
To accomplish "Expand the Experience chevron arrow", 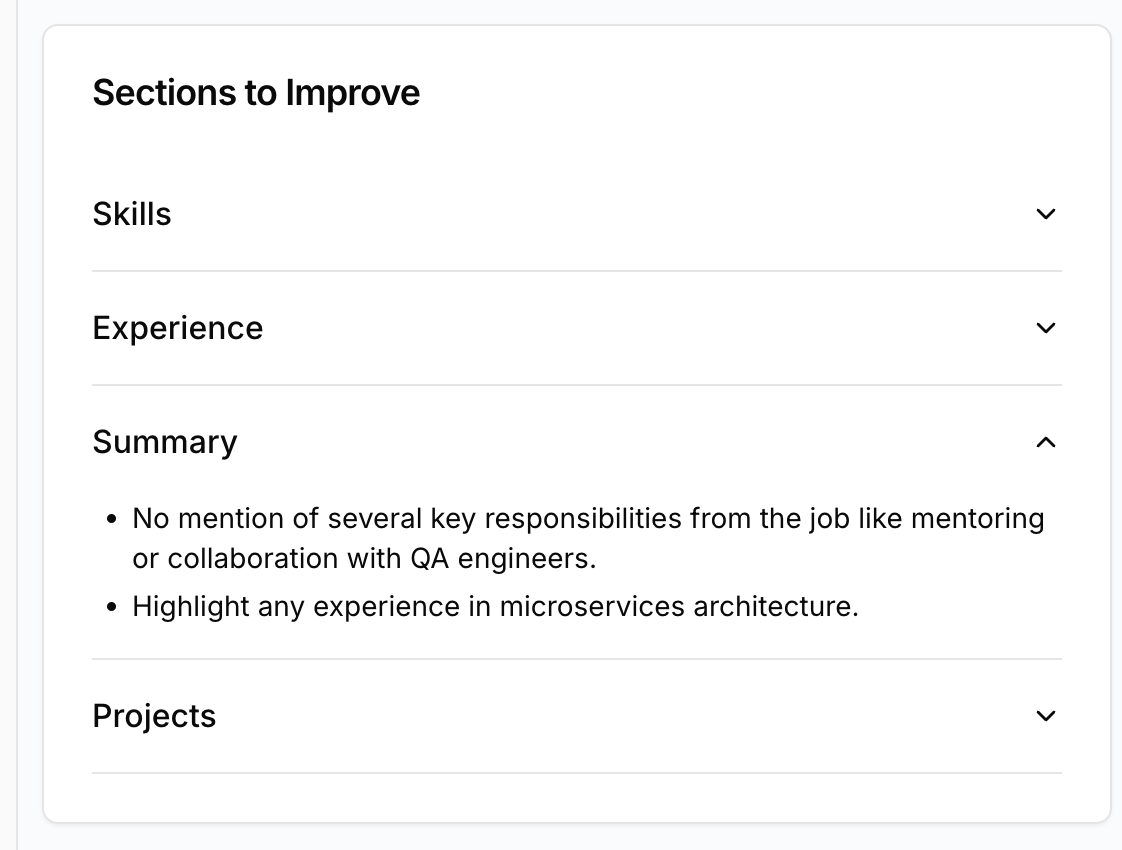I will click(1046, 328).
